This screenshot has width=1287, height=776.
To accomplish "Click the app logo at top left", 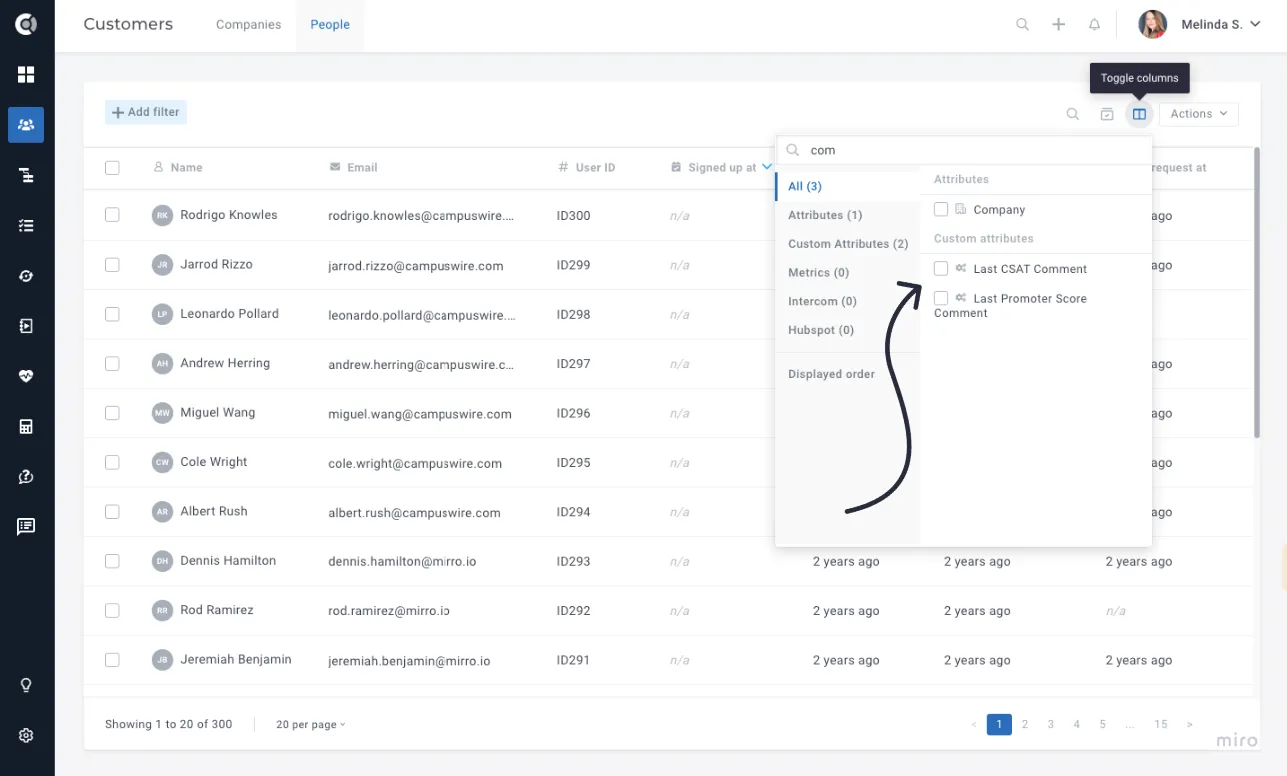I will click(x=26, y=25).
